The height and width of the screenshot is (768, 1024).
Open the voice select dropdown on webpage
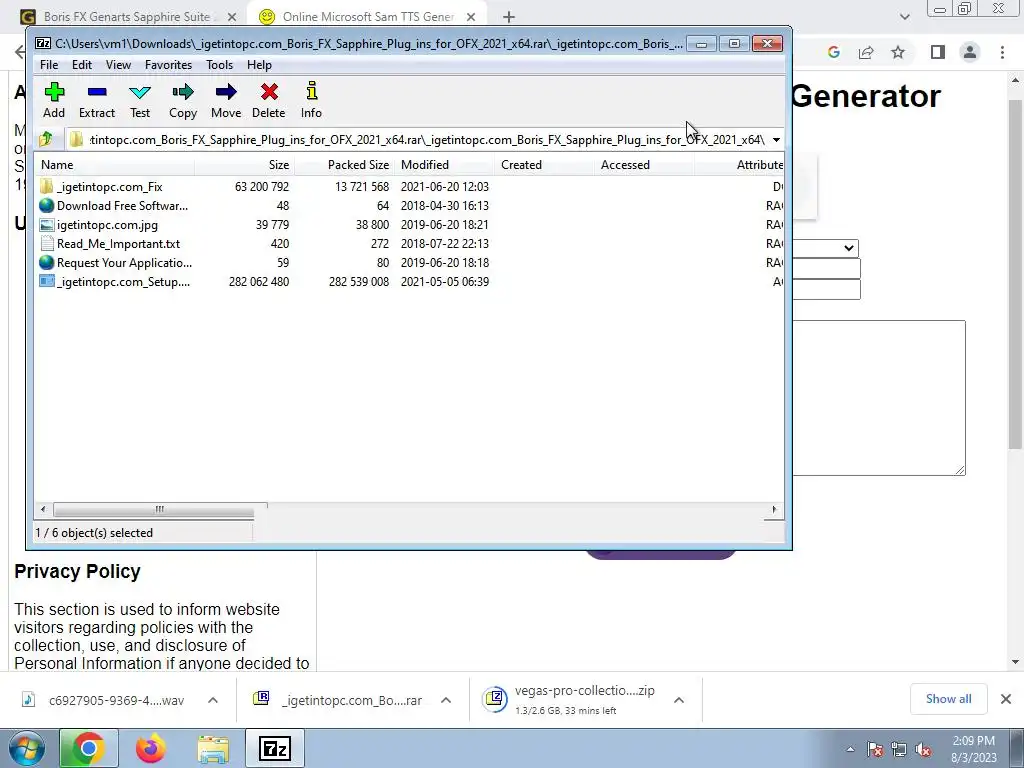[x=825, y=248]
